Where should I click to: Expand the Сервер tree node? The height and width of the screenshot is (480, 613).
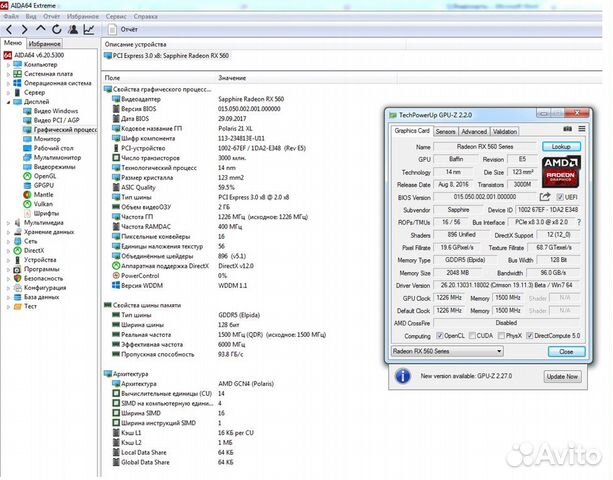[8, 93]
